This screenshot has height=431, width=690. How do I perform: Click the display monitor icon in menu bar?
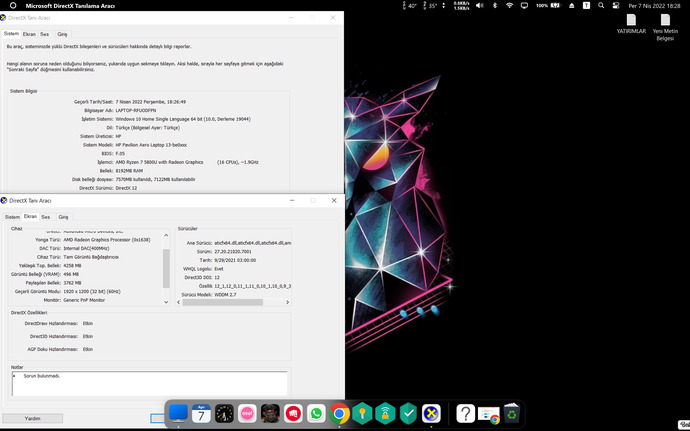tap(524, 6)
